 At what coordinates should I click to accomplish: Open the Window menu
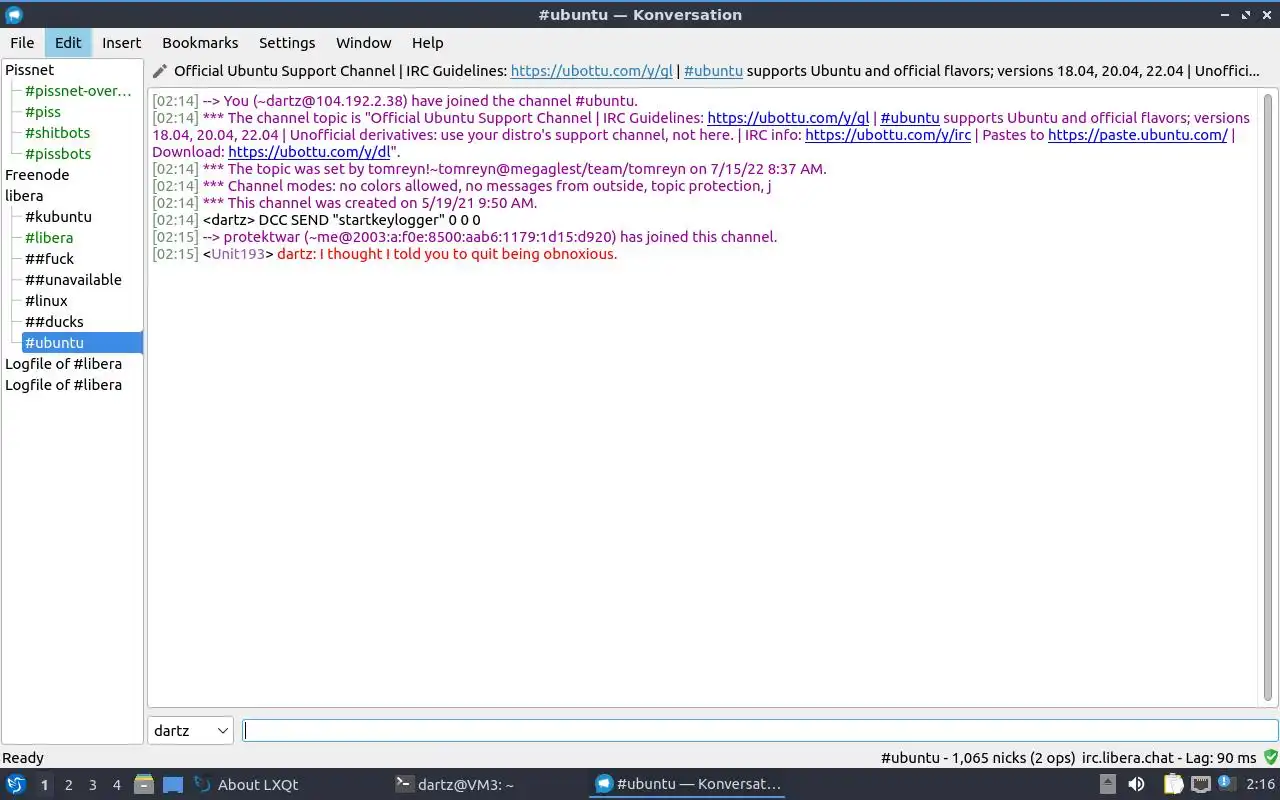pos(363,43)
